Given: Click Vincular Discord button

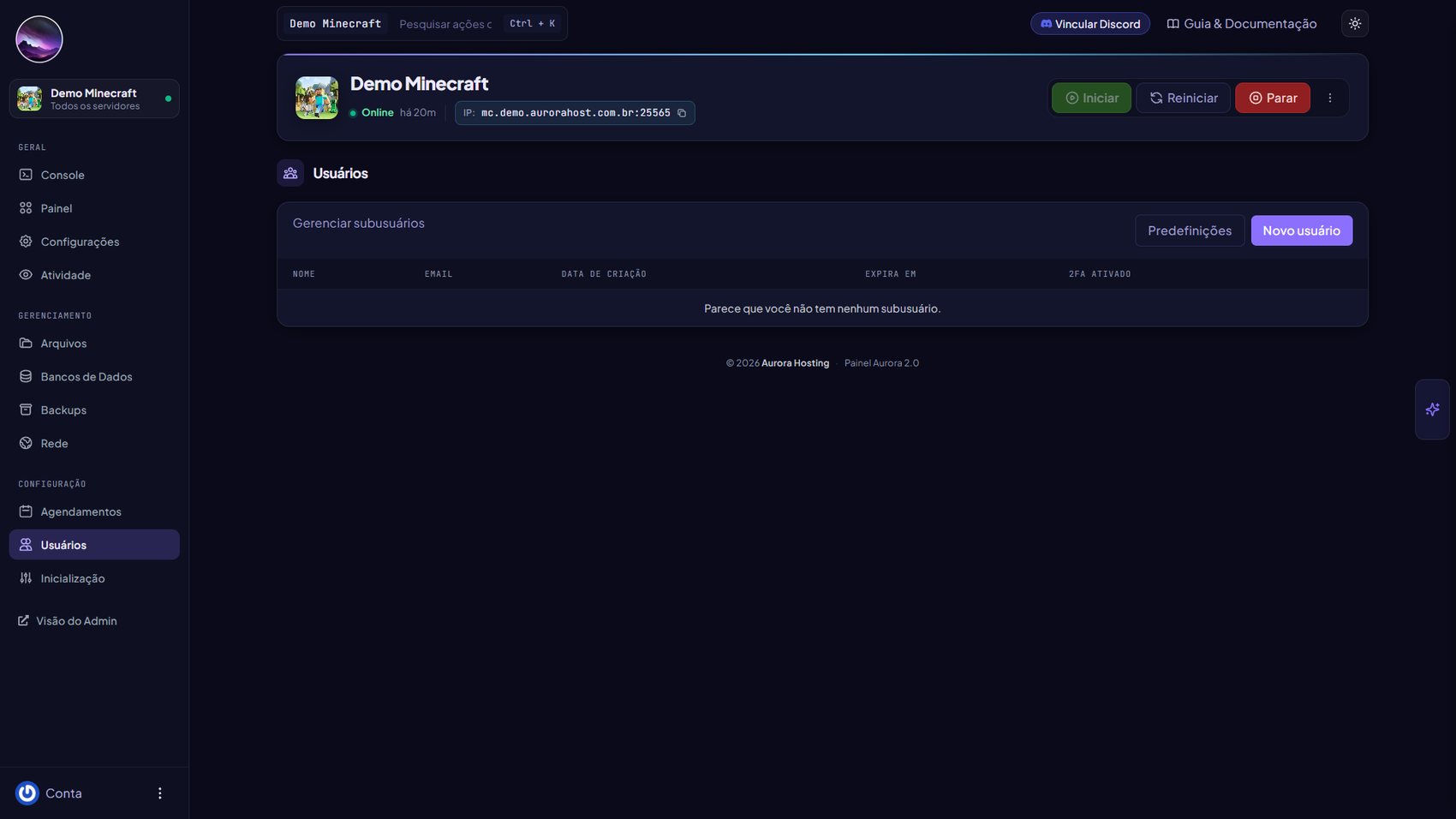Looking at the screenshot, I should (1090, 24).
